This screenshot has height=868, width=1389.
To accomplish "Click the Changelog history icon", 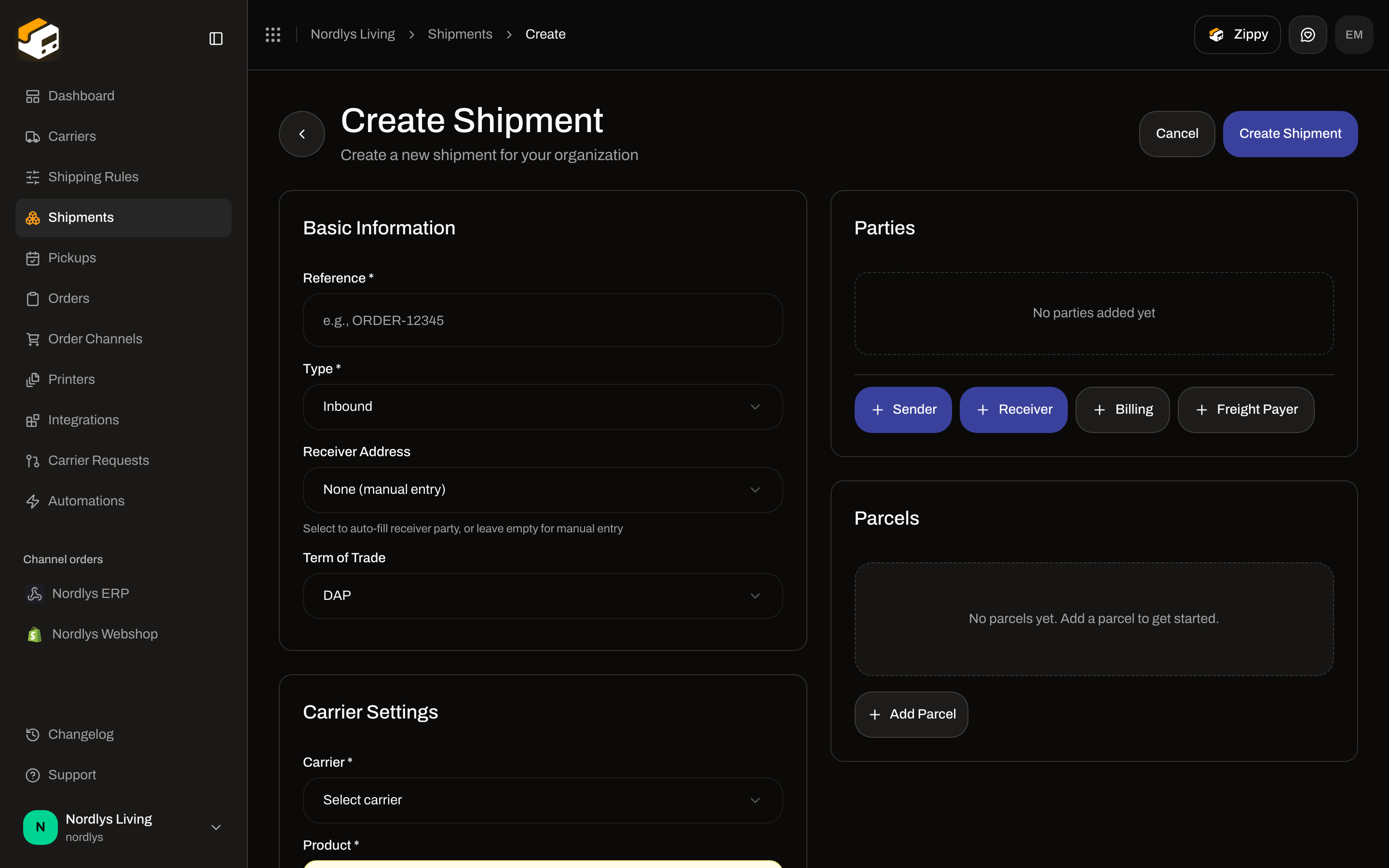I will tap(33, 735).
